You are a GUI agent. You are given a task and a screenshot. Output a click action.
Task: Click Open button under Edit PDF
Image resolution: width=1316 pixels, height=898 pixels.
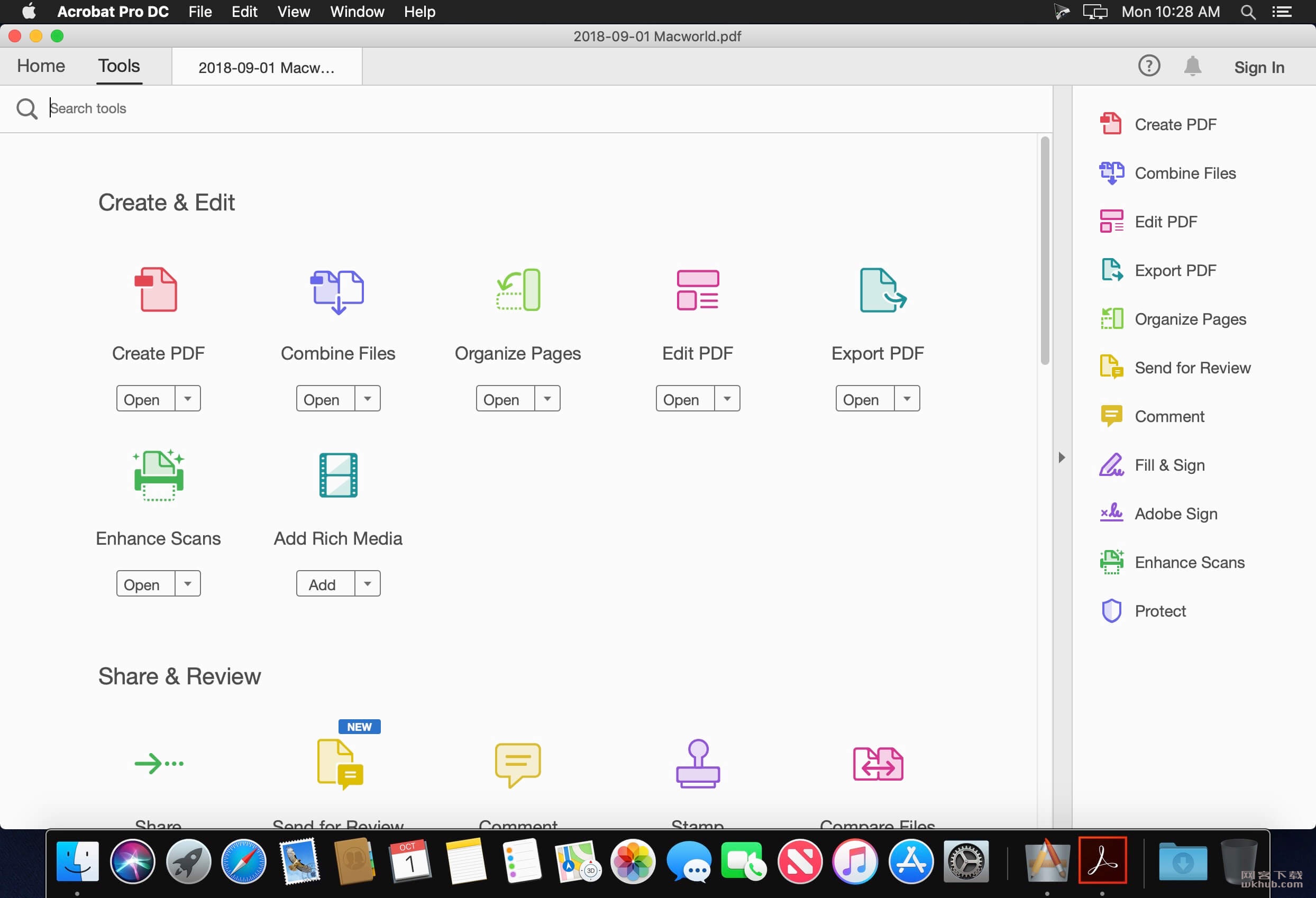point(686,399)
